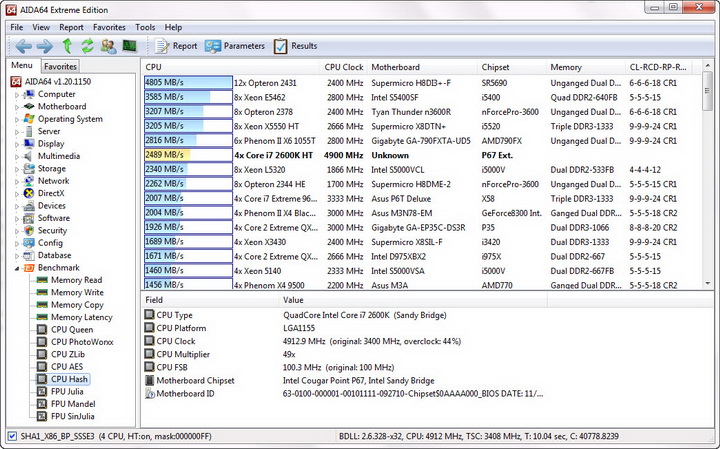Collapse the Benchmark tree node
The image size is (720, 449).
[17, 268]
